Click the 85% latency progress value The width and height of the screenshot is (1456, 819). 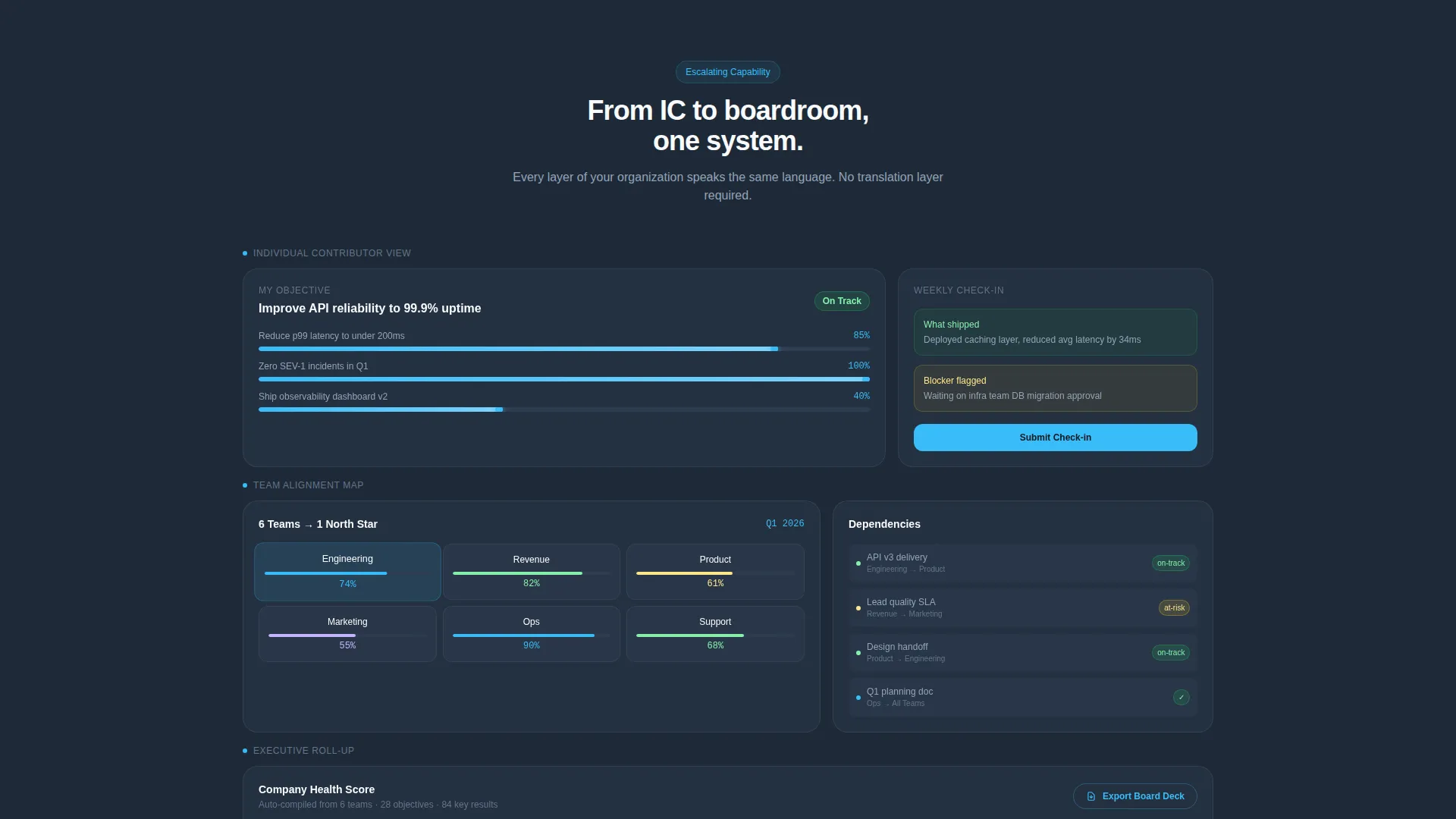tap(861, 335)
